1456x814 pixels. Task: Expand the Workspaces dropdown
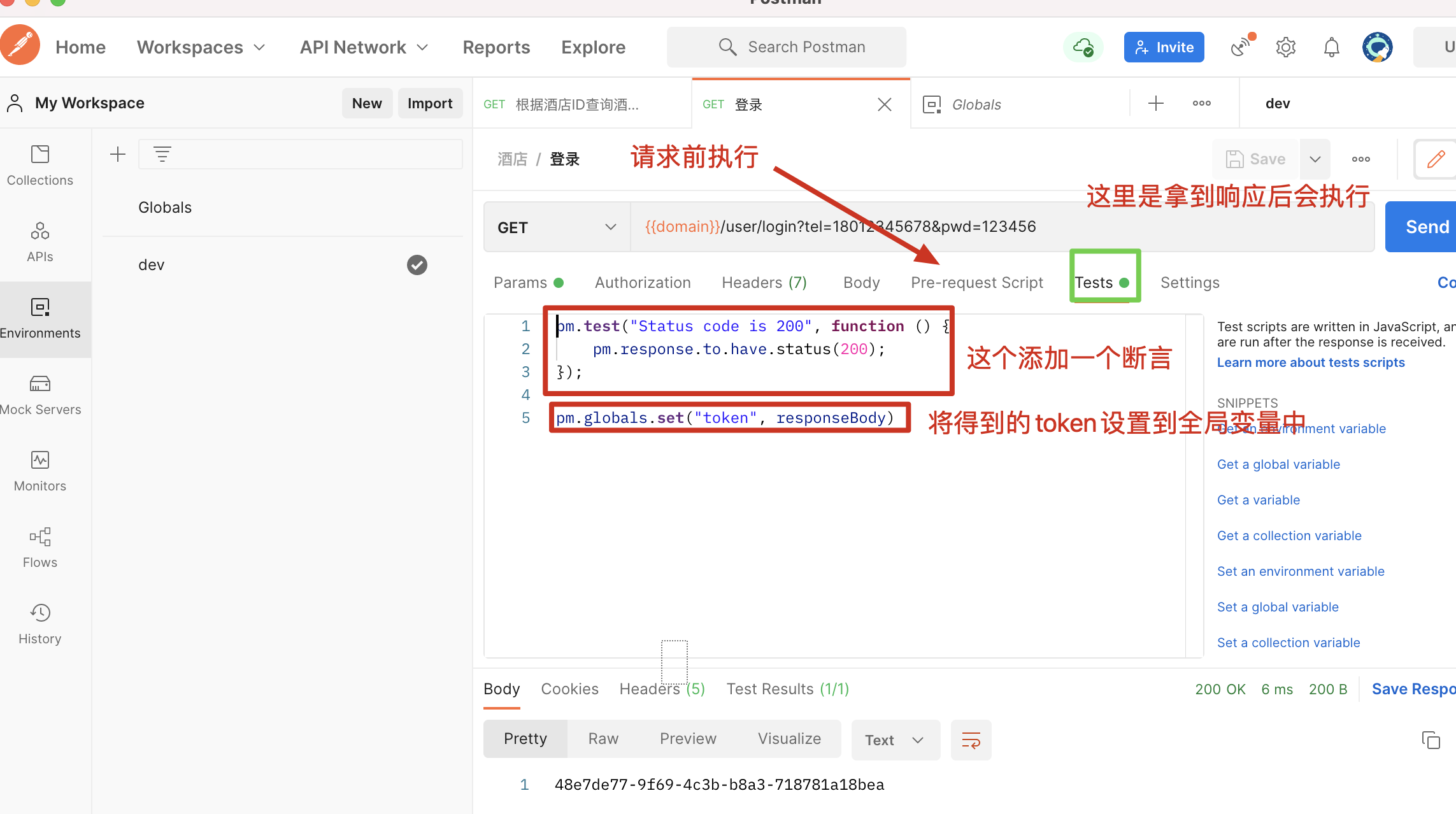(201, 47)
